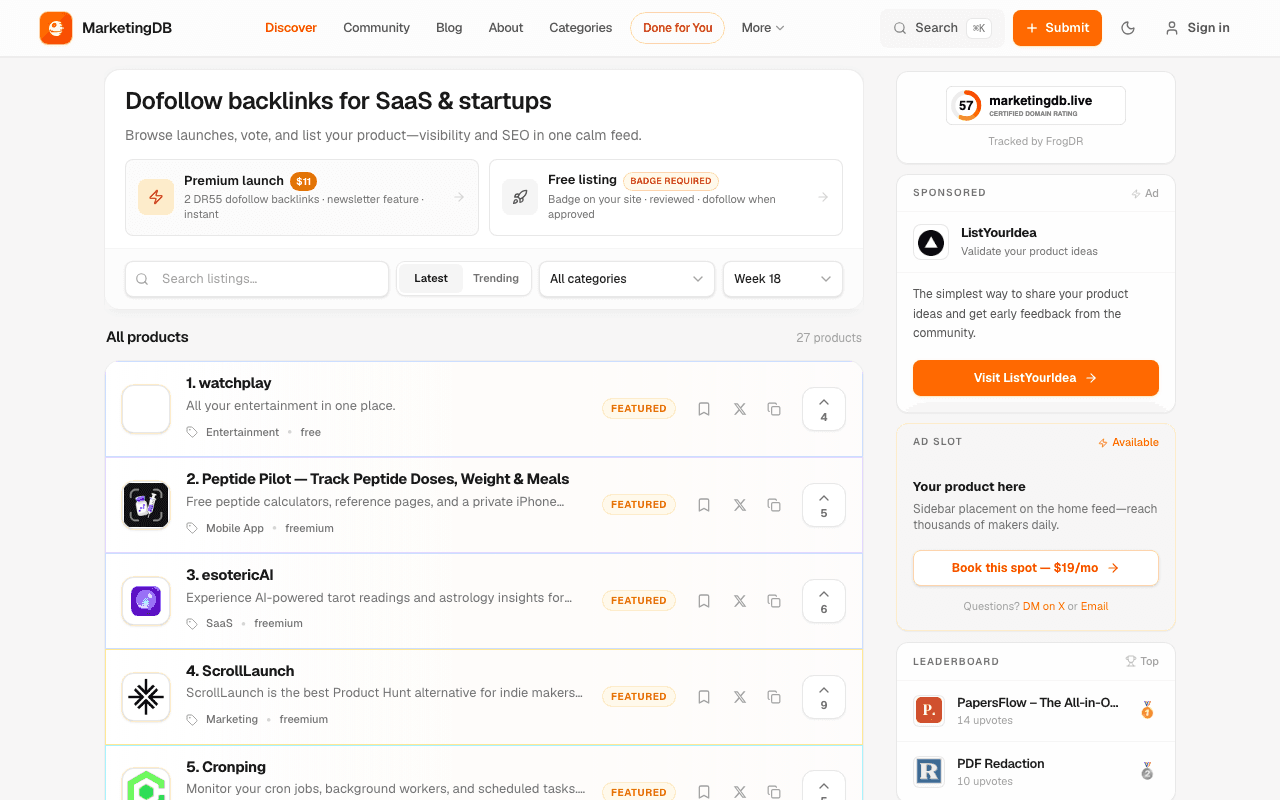The width and height of the screenshot is (1280, 800).
Task: Share Peptide Pilot on X
Action: click(x=740, y=505)
